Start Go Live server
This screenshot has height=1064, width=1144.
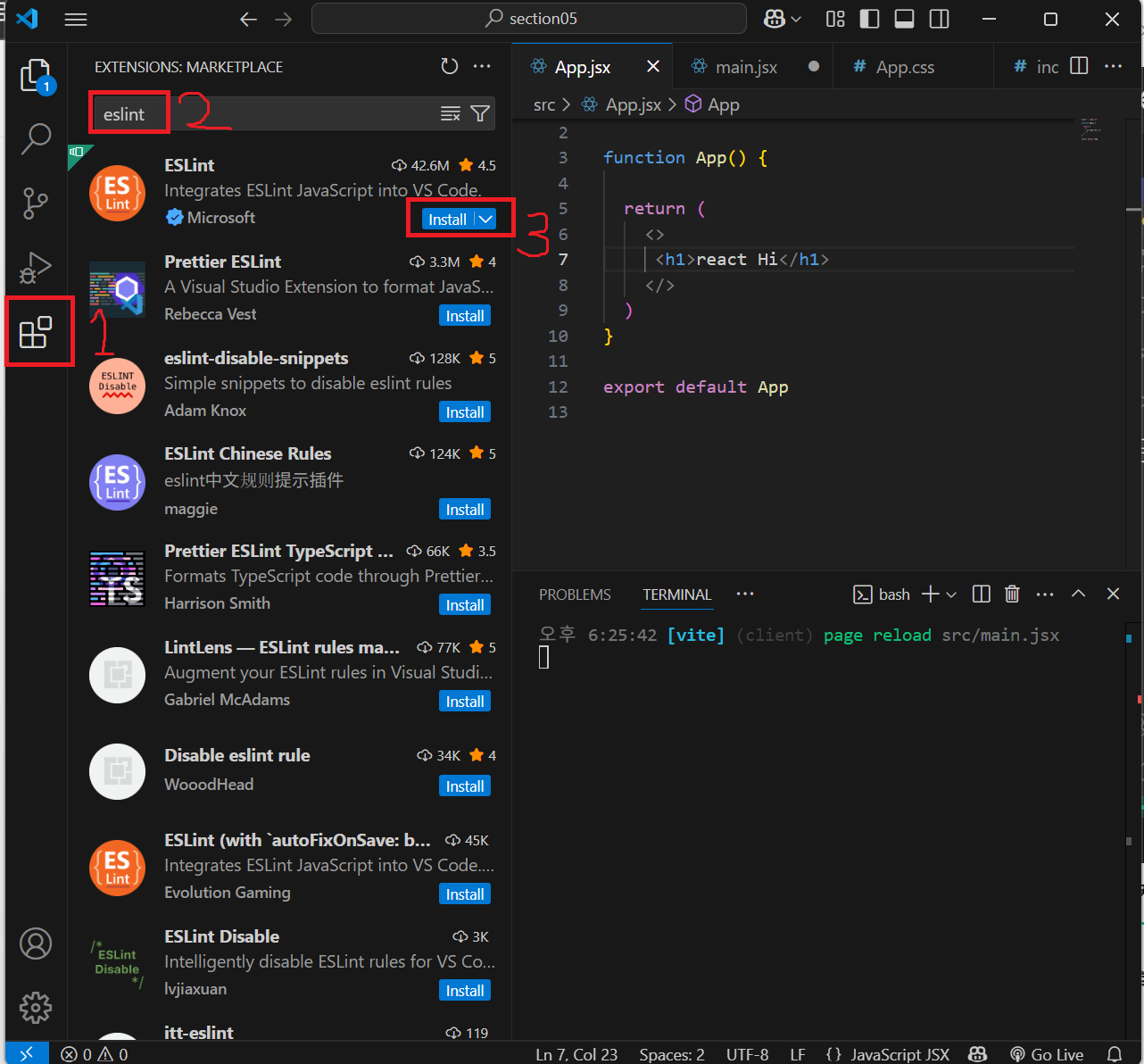1047,1054
